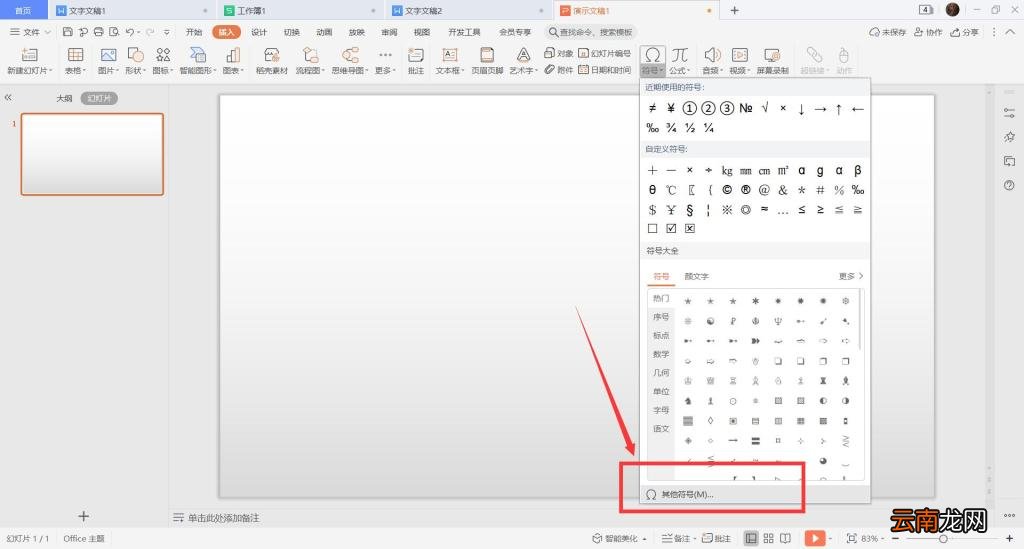Insert 日期和时间 date and time
Viewport: 1024px width, 549px height.
pyautogui.click(x=604, y=70)
